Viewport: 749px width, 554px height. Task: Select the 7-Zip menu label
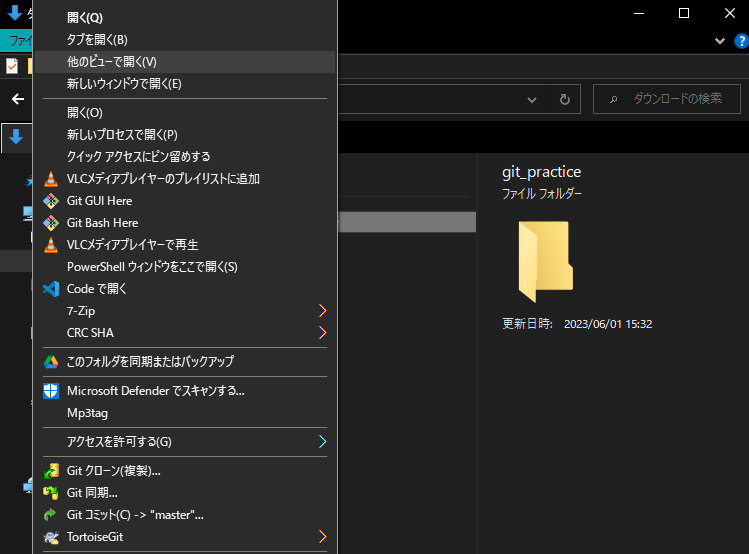pos(81,311)
